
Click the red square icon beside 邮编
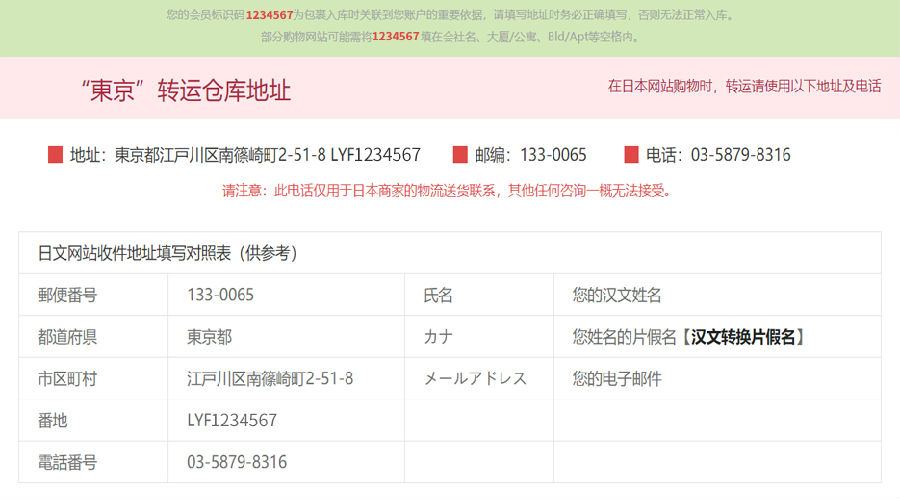tap(460, 155)
